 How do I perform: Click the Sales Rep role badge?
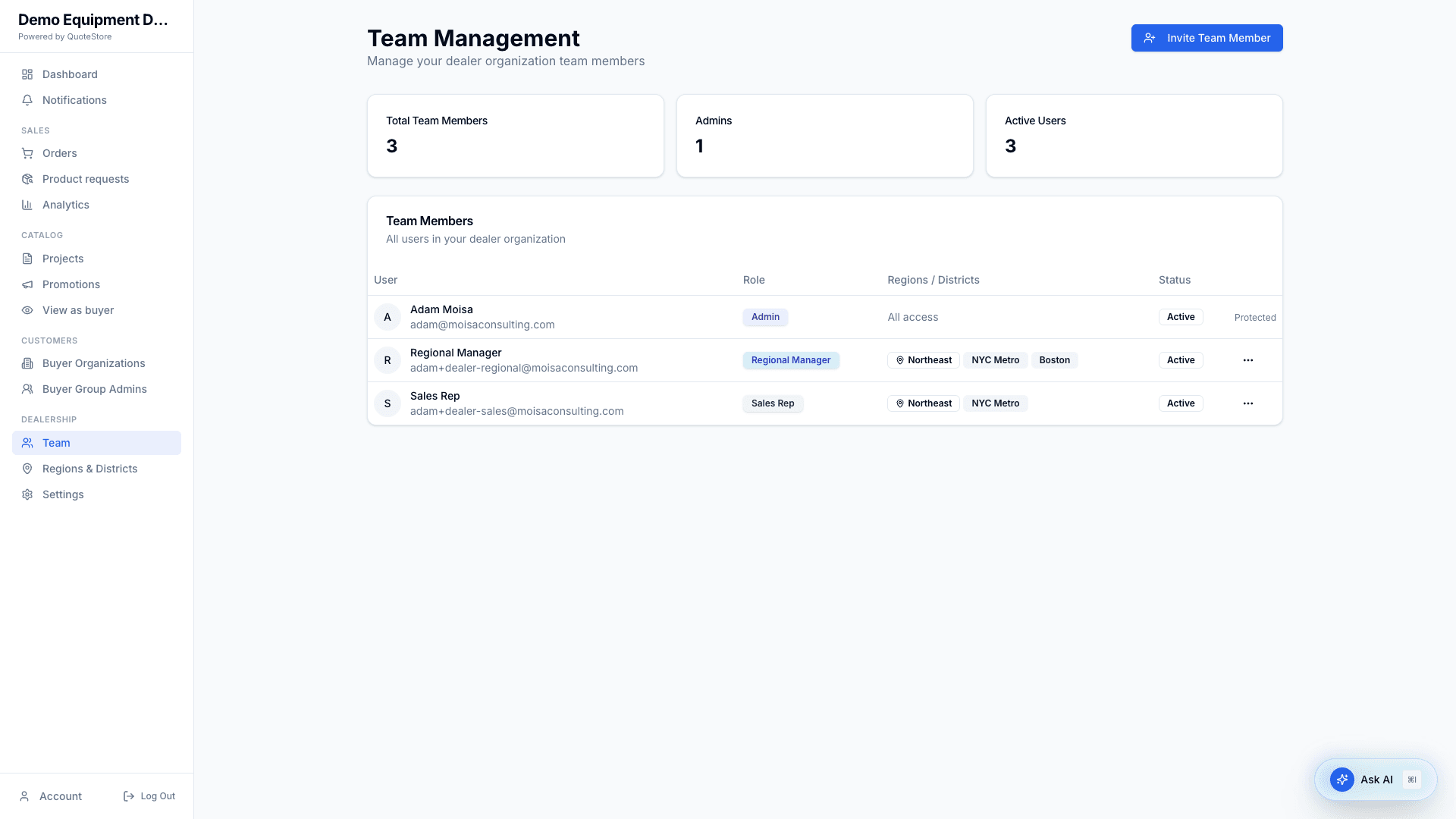click(773, 403)
